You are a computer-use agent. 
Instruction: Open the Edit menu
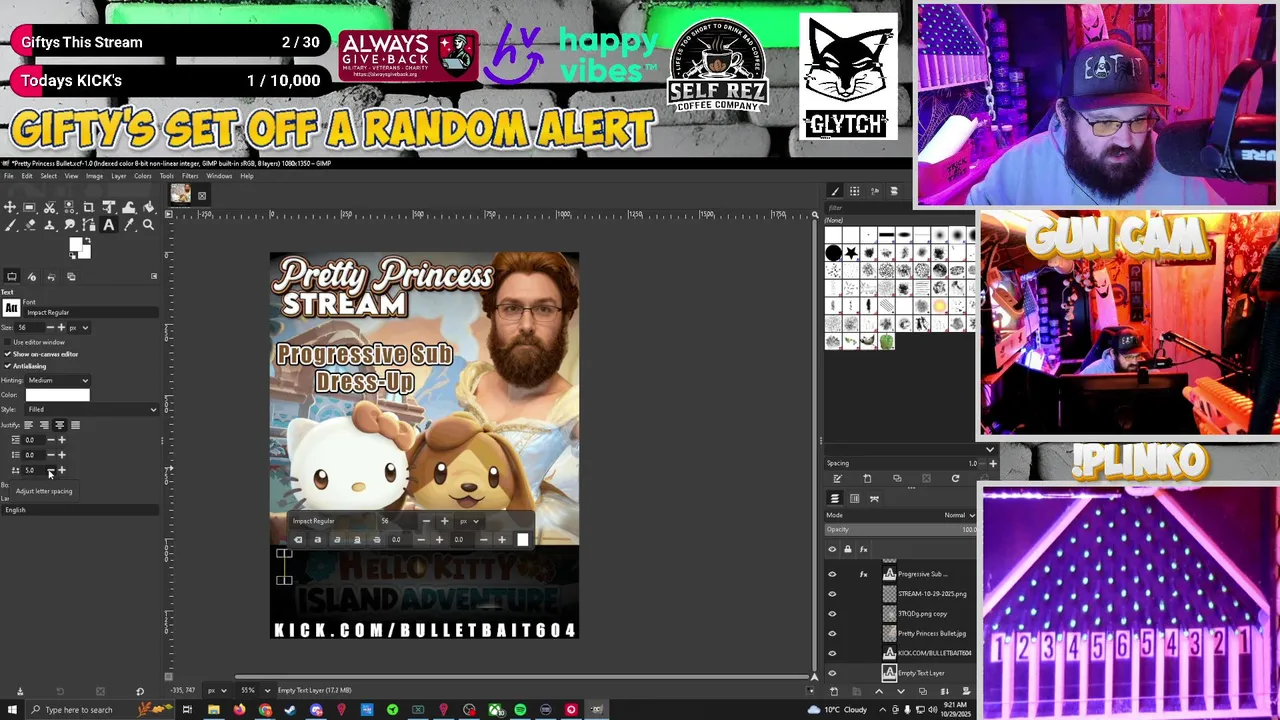pos(27,176)
